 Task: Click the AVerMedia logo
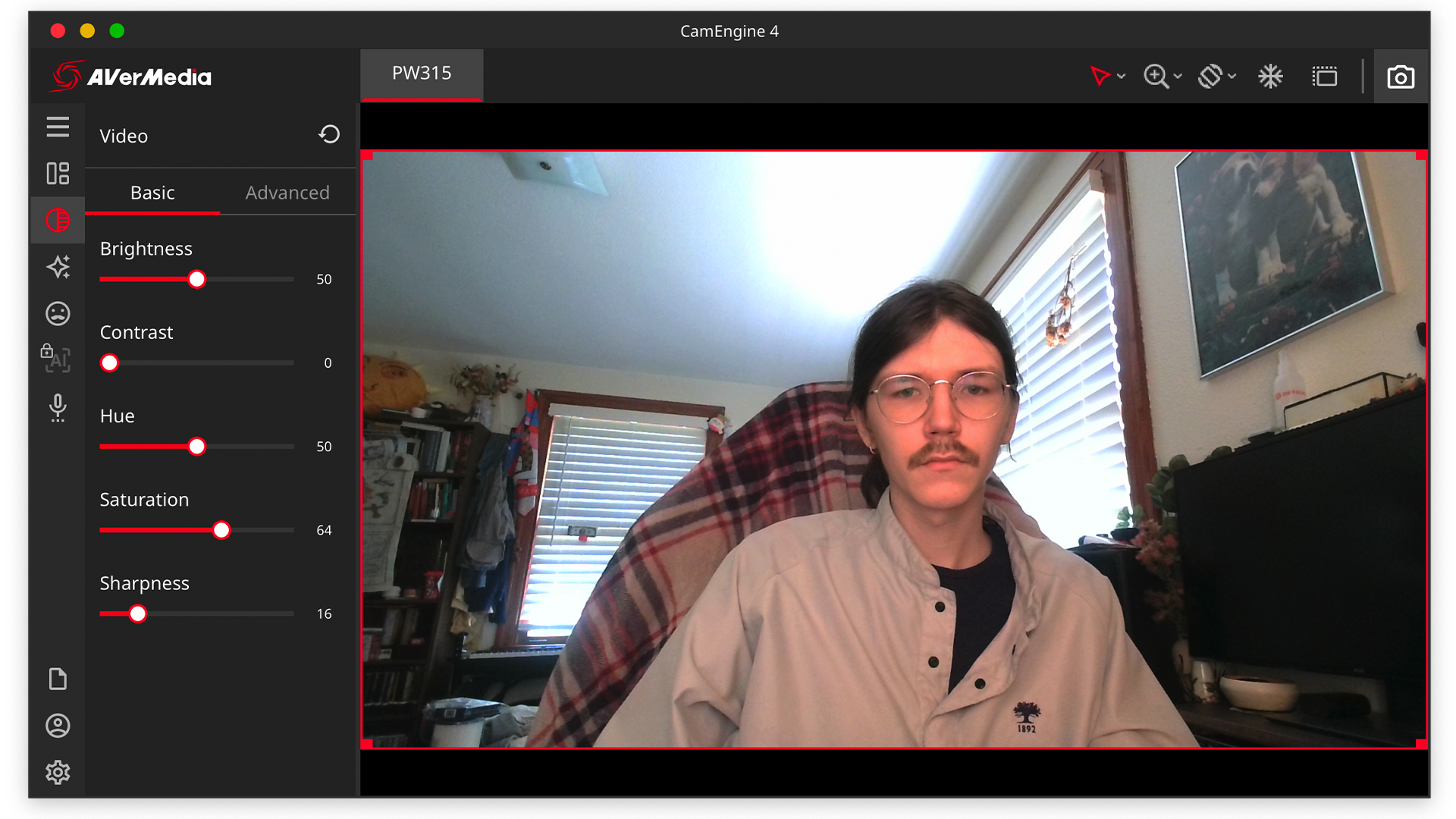pyautogui.click(x=131, y=76)
